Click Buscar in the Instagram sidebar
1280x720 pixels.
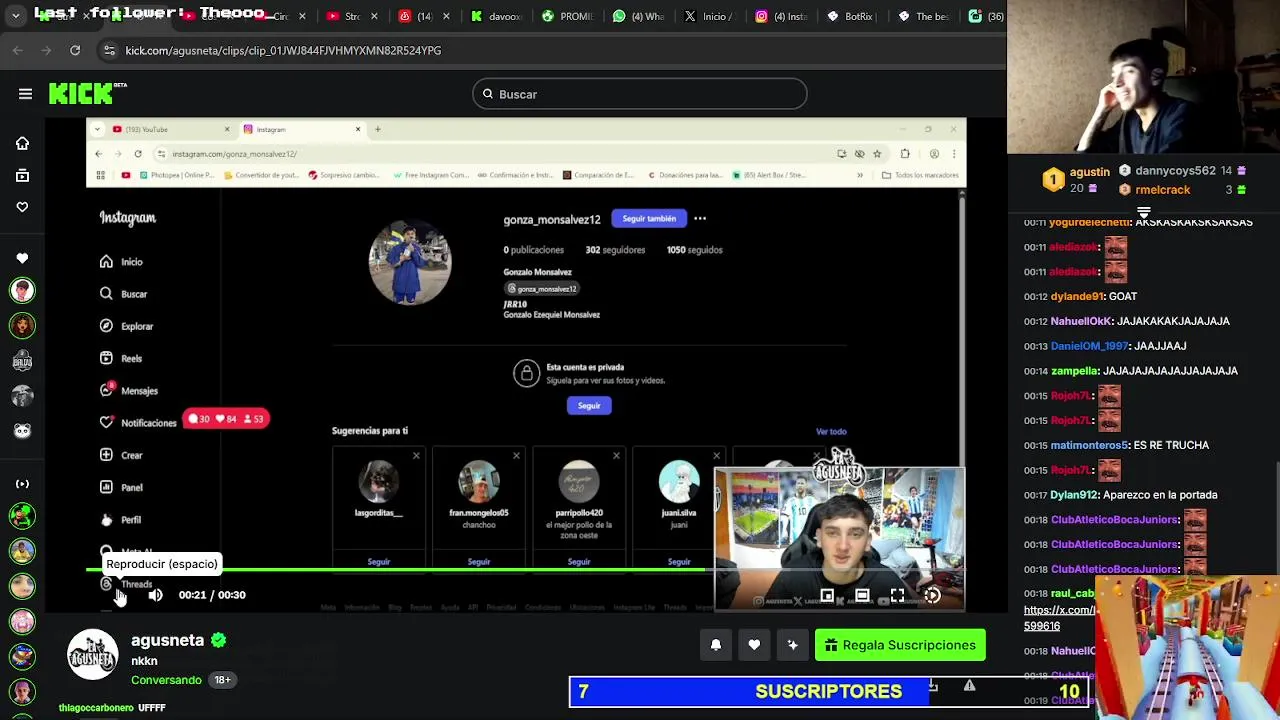123,294
